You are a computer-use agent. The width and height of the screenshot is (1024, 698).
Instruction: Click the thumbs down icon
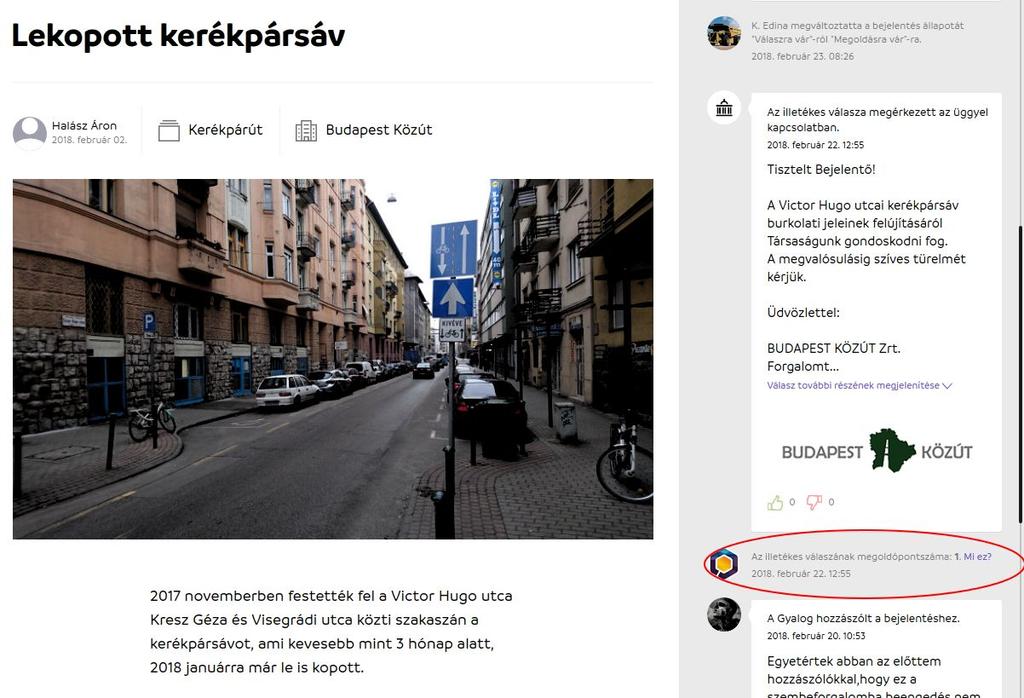(814, 502)
